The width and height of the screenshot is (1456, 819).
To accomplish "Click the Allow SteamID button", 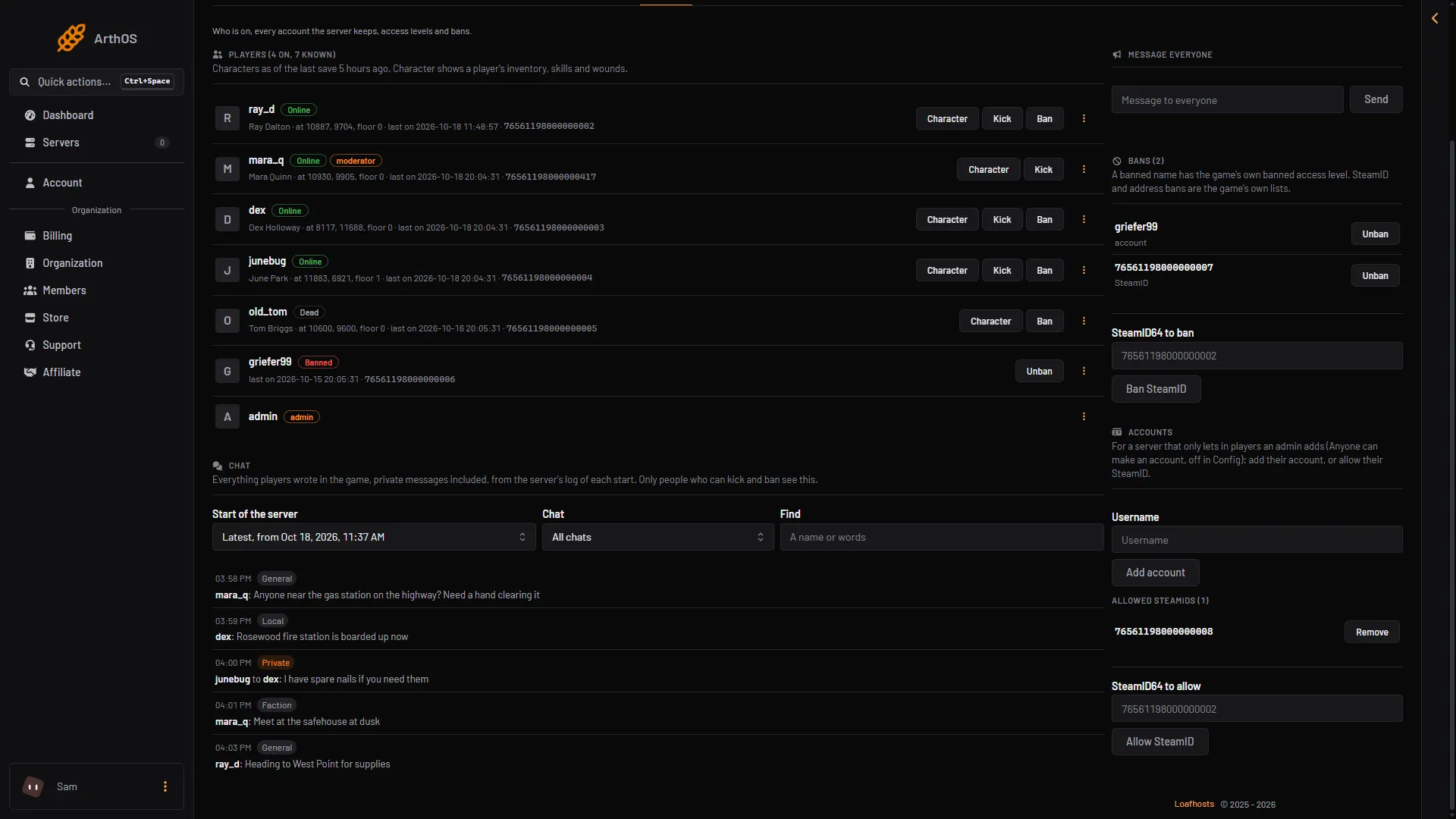I will [x=1159, y=742].
